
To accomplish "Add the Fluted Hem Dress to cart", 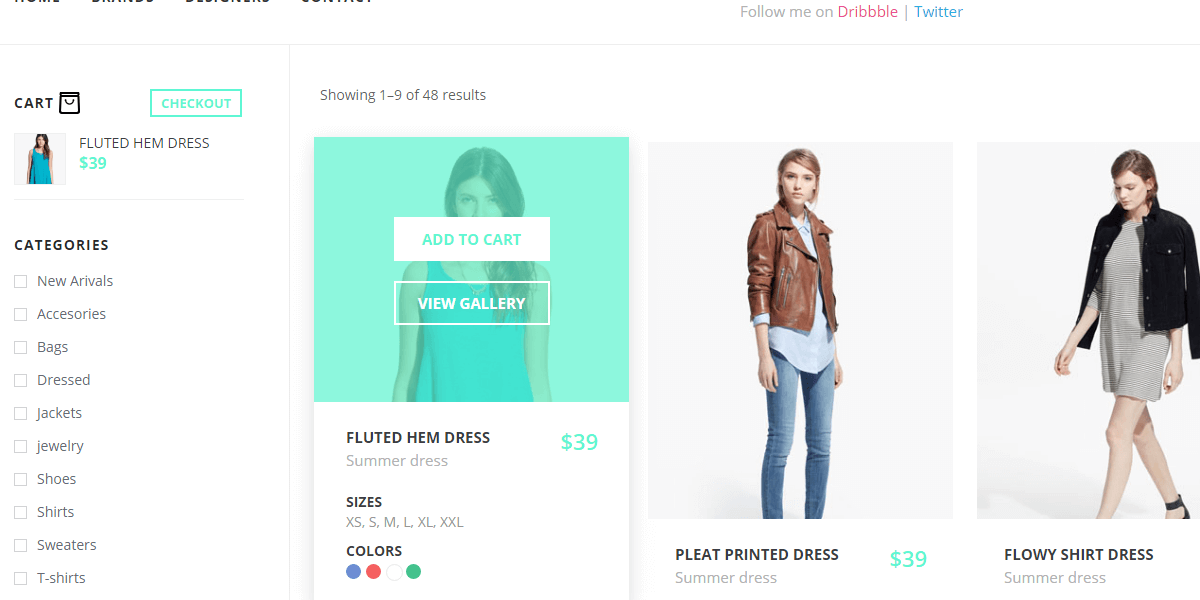I will point(471,239).
